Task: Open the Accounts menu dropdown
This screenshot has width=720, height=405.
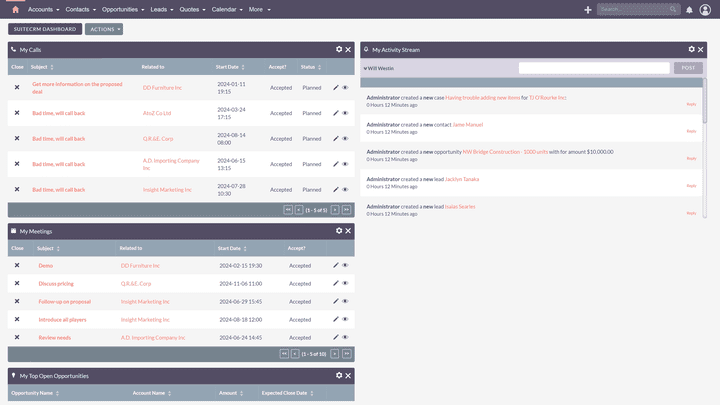Action: coord(42,9)
